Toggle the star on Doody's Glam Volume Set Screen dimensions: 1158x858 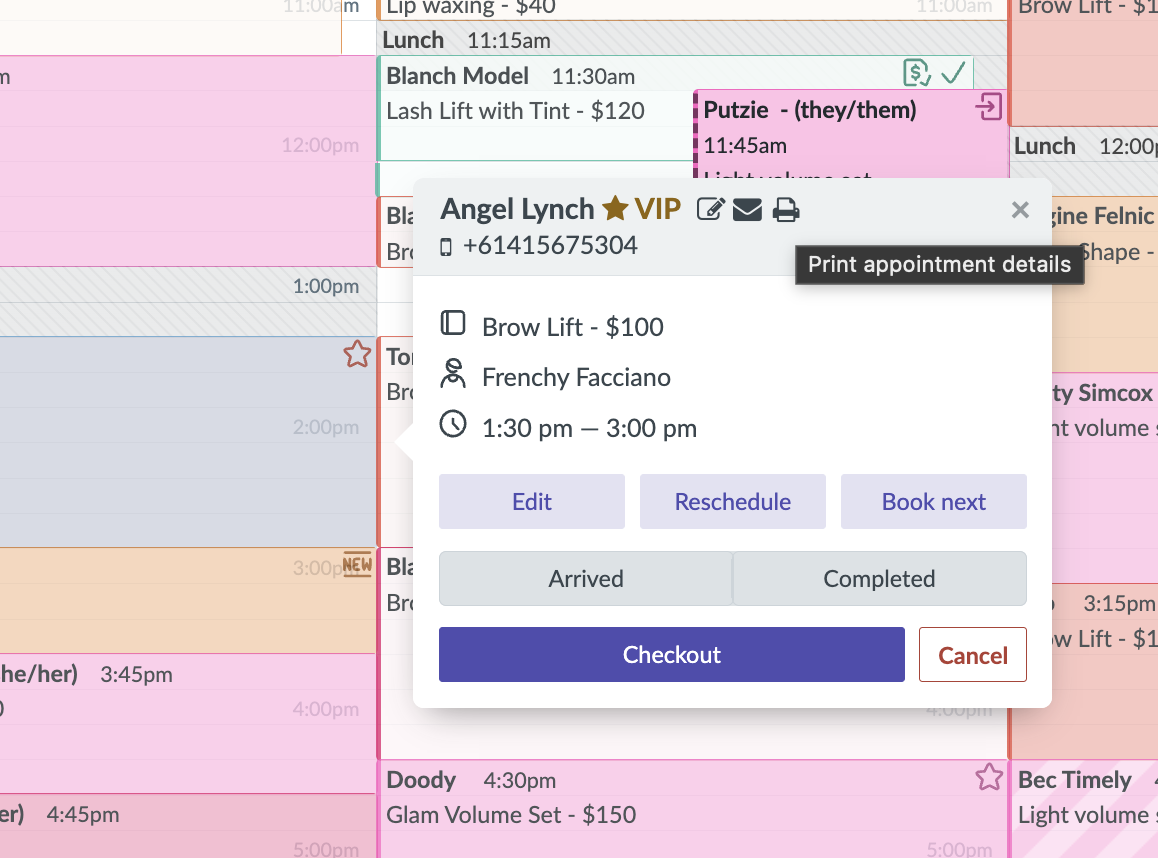tap(989, 776)
